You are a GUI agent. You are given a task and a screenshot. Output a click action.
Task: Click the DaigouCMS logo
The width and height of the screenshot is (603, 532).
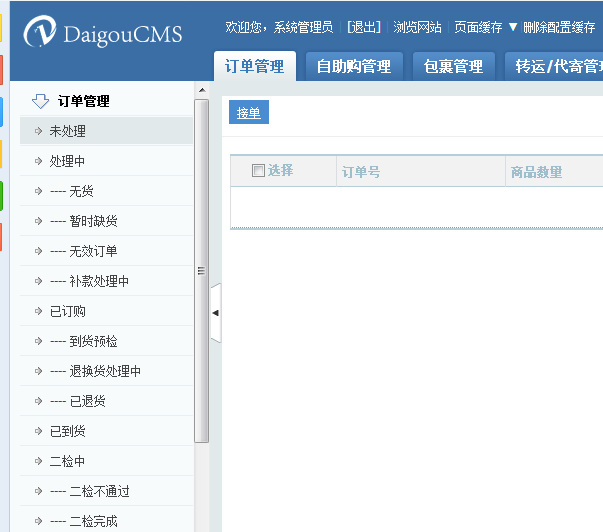[x=102, y=32]
